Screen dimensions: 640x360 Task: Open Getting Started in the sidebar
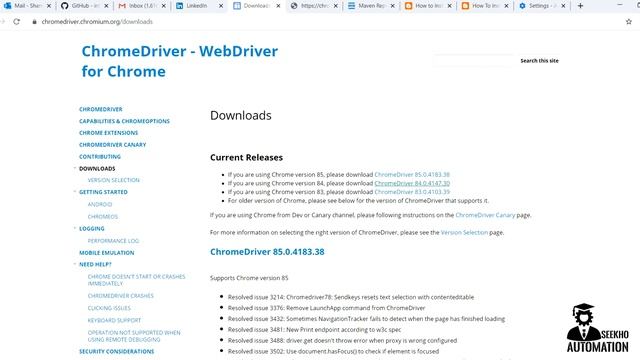coord(103,192)
